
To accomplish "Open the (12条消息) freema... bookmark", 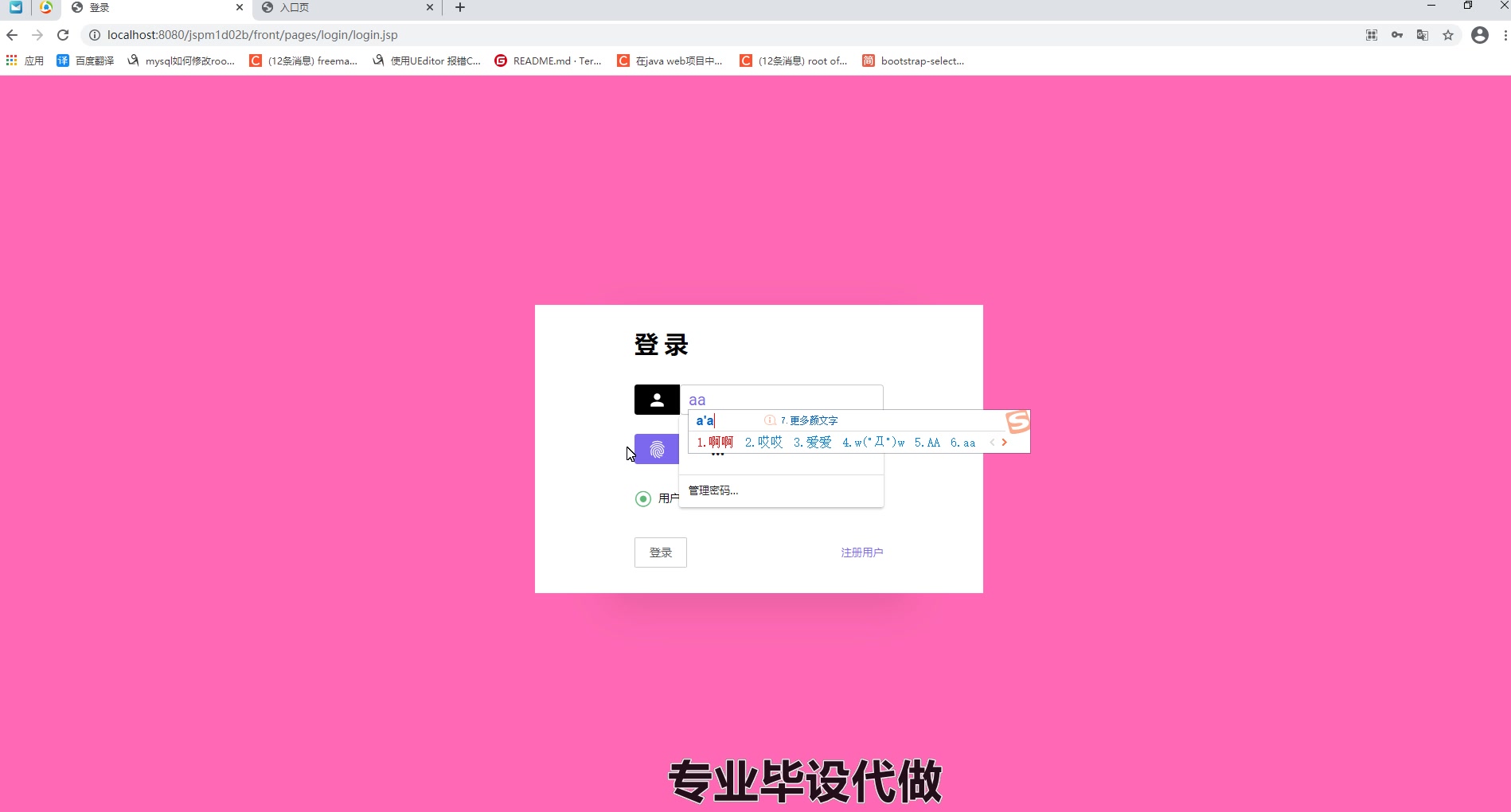I will pyautogui.click(x=303, y=61).
